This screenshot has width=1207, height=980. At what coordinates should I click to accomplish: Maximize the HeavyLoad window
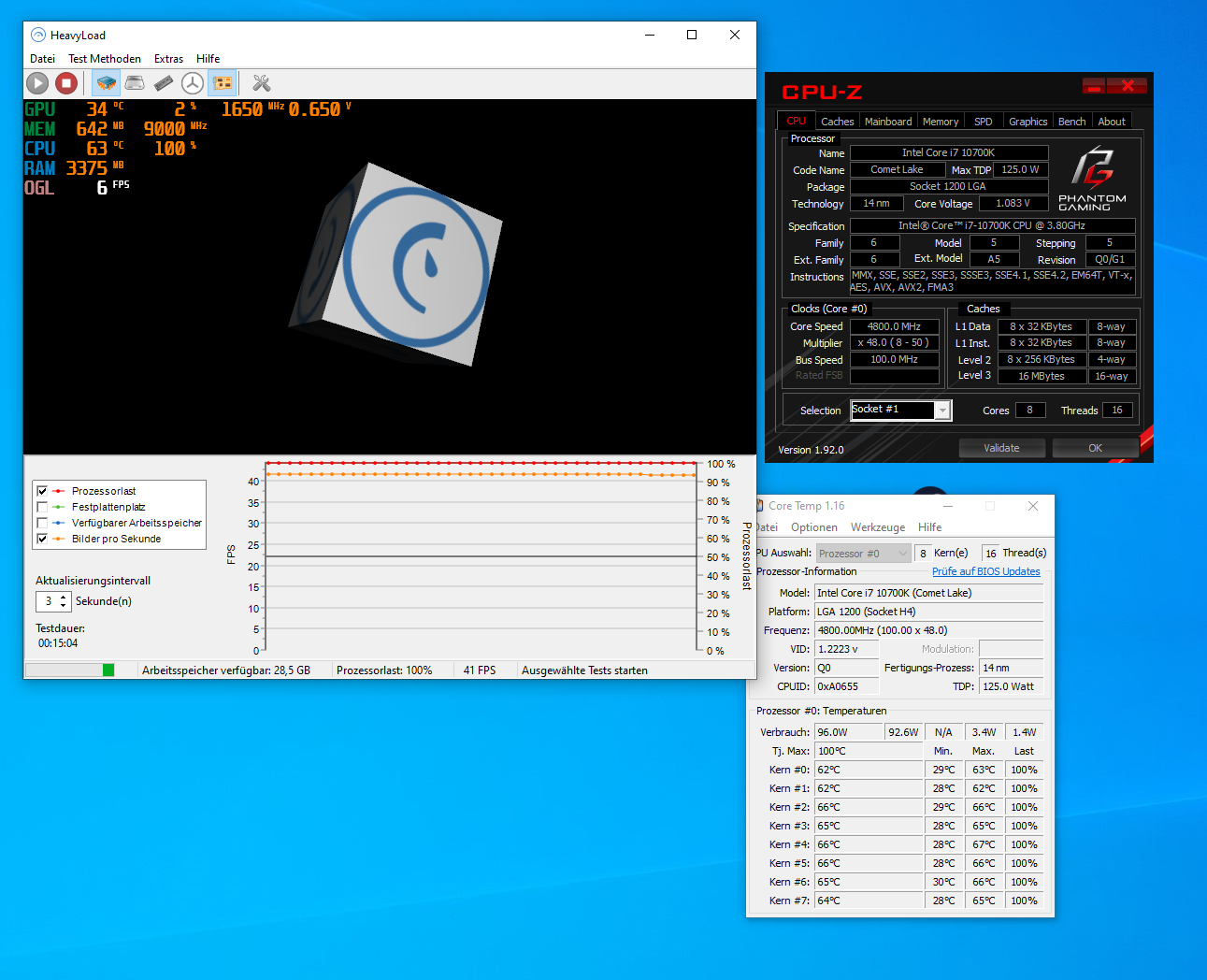tap(692, 35)
